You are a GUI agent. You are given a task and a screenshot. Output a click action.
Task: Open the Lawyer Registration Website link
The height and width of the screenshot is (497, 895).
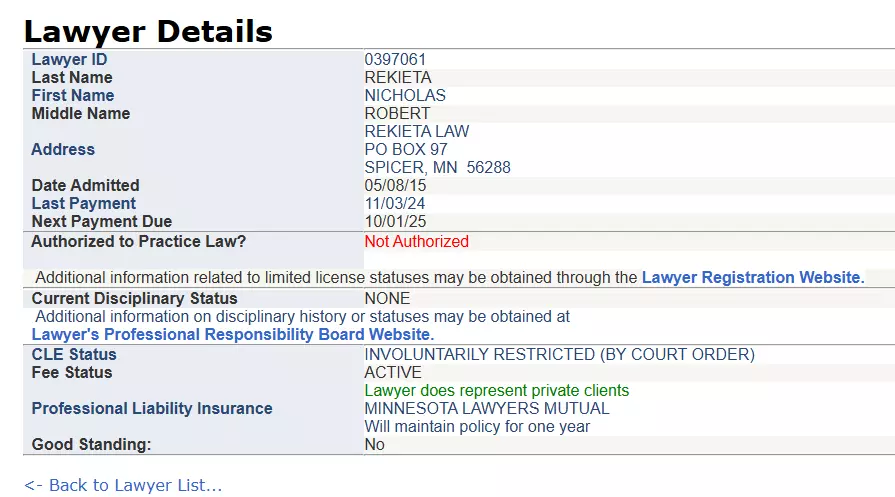[753, 277]
